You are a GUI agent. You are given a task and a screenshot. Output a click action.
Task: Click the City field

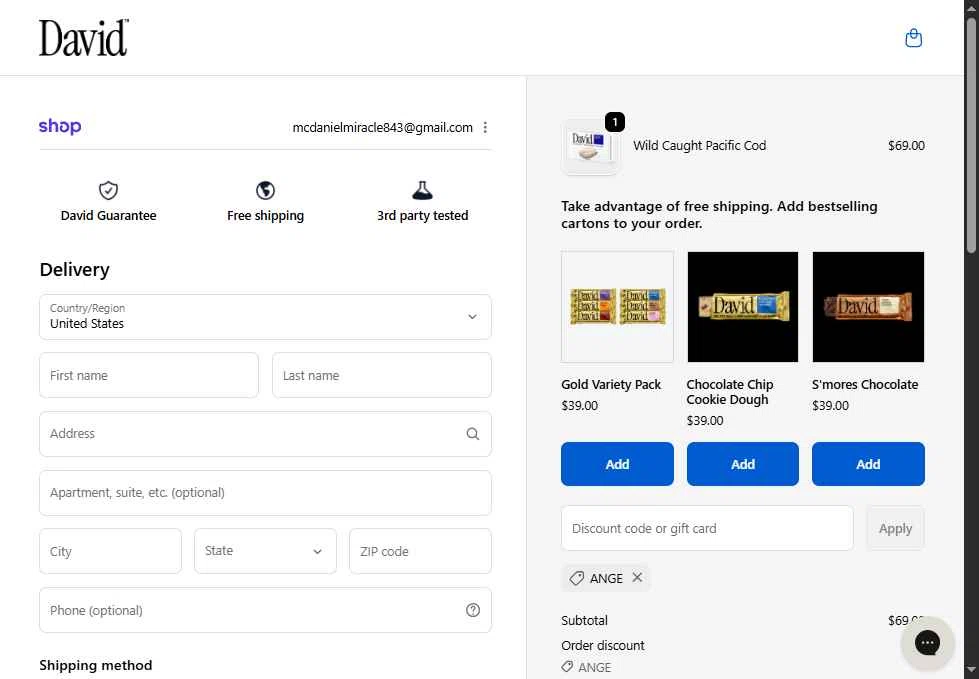pos(111,551)
